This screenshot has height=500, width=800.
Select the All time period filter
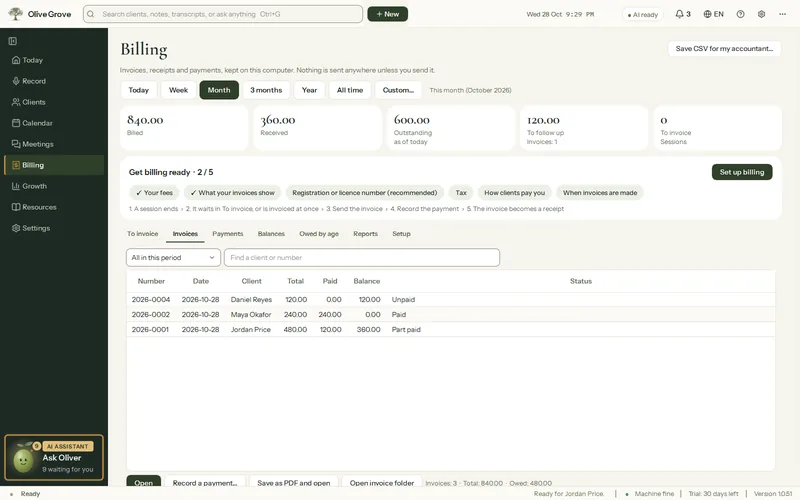point(350,90)
